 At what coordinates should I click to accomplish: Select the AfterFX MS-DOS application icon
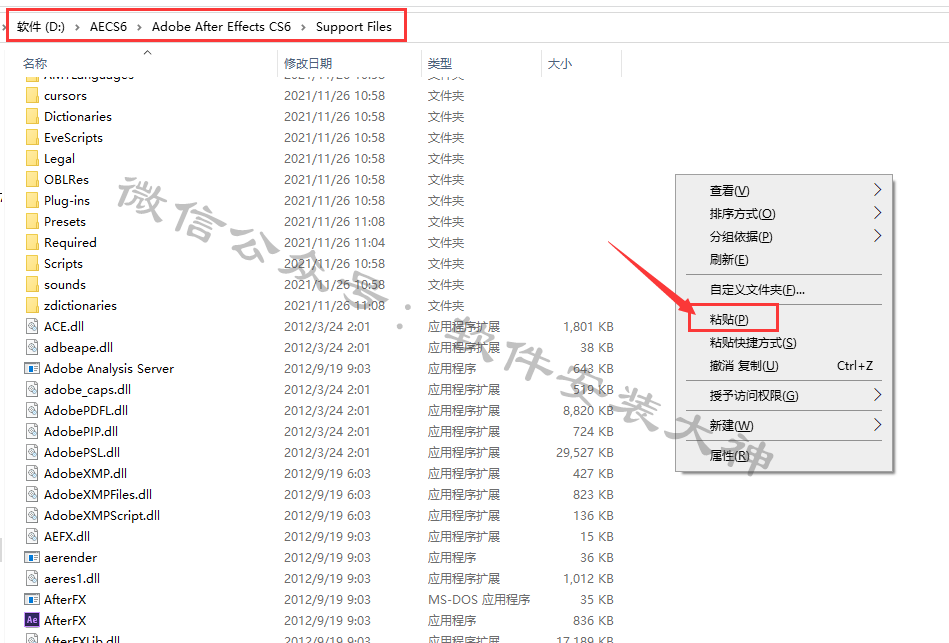pyautogui.click(x=32, y=599)
